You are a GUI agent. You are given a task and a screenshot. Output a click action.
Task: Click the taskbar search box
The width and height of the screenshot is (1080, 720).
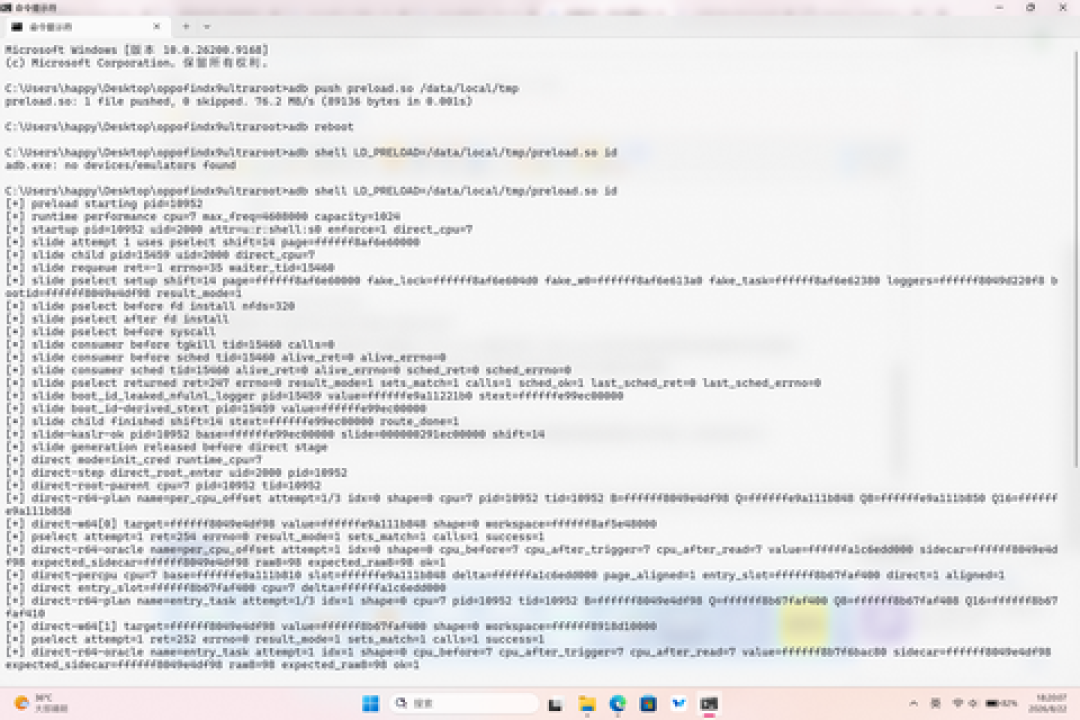(464, 703)
